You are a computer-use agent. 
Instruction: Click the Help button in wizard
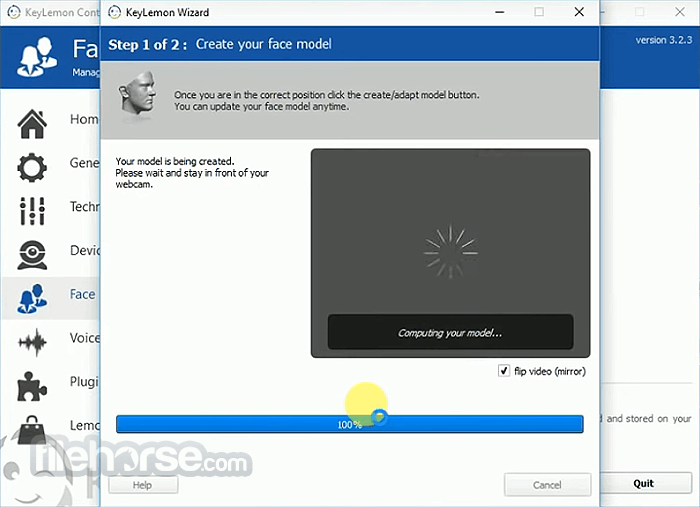click(143, 485)
